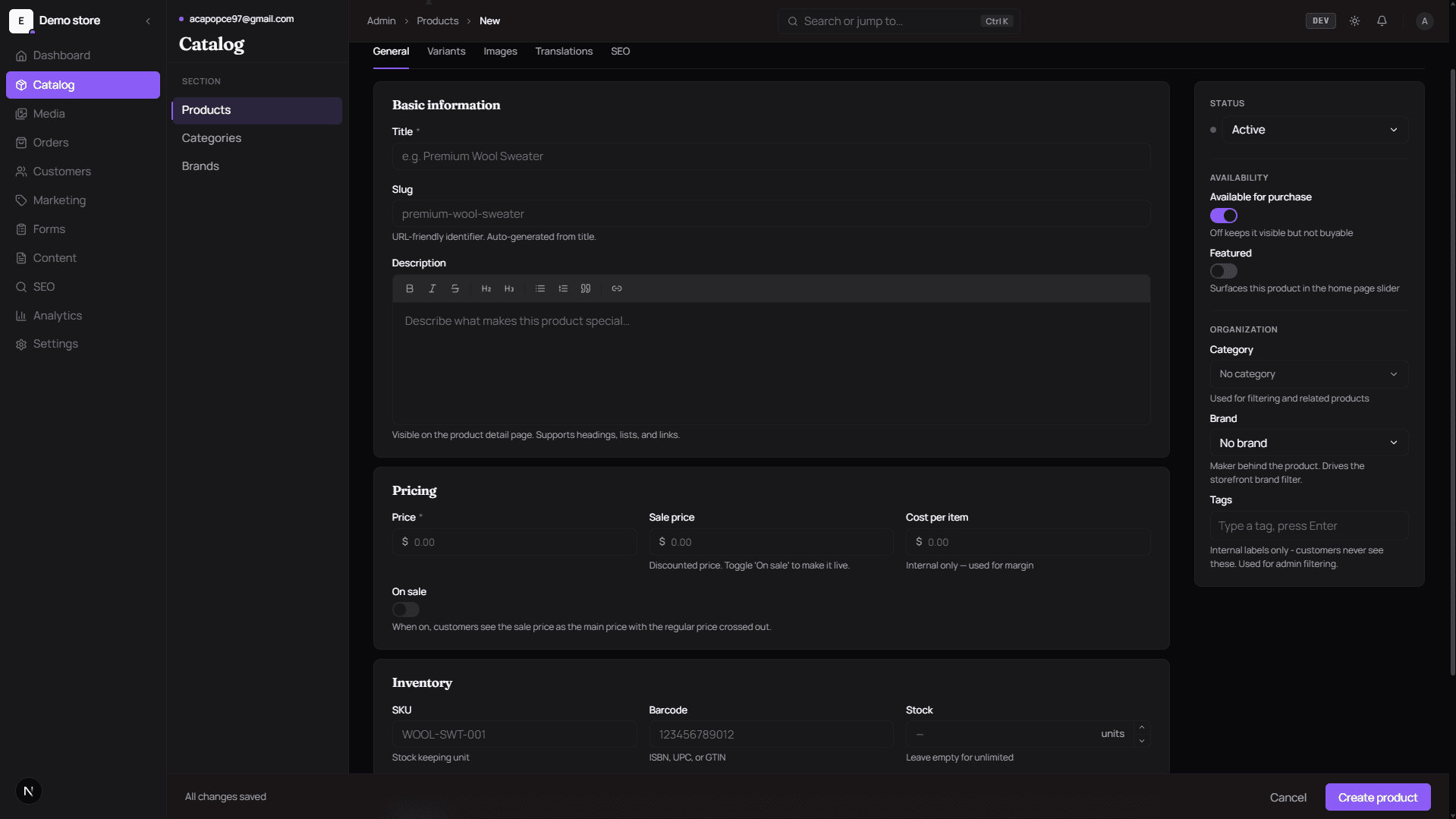Viewport: 1456px width, 819px height.
Task: Open the Category dropdown
Action: [x=1309, y=374]
